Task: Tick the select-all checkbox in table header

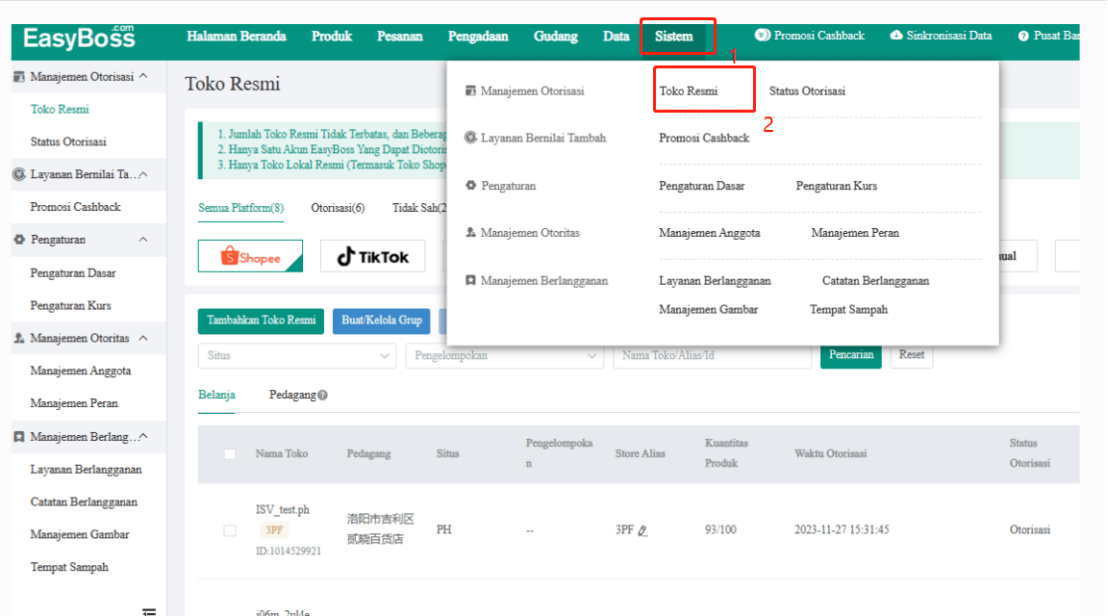Action: pos(230,454)
